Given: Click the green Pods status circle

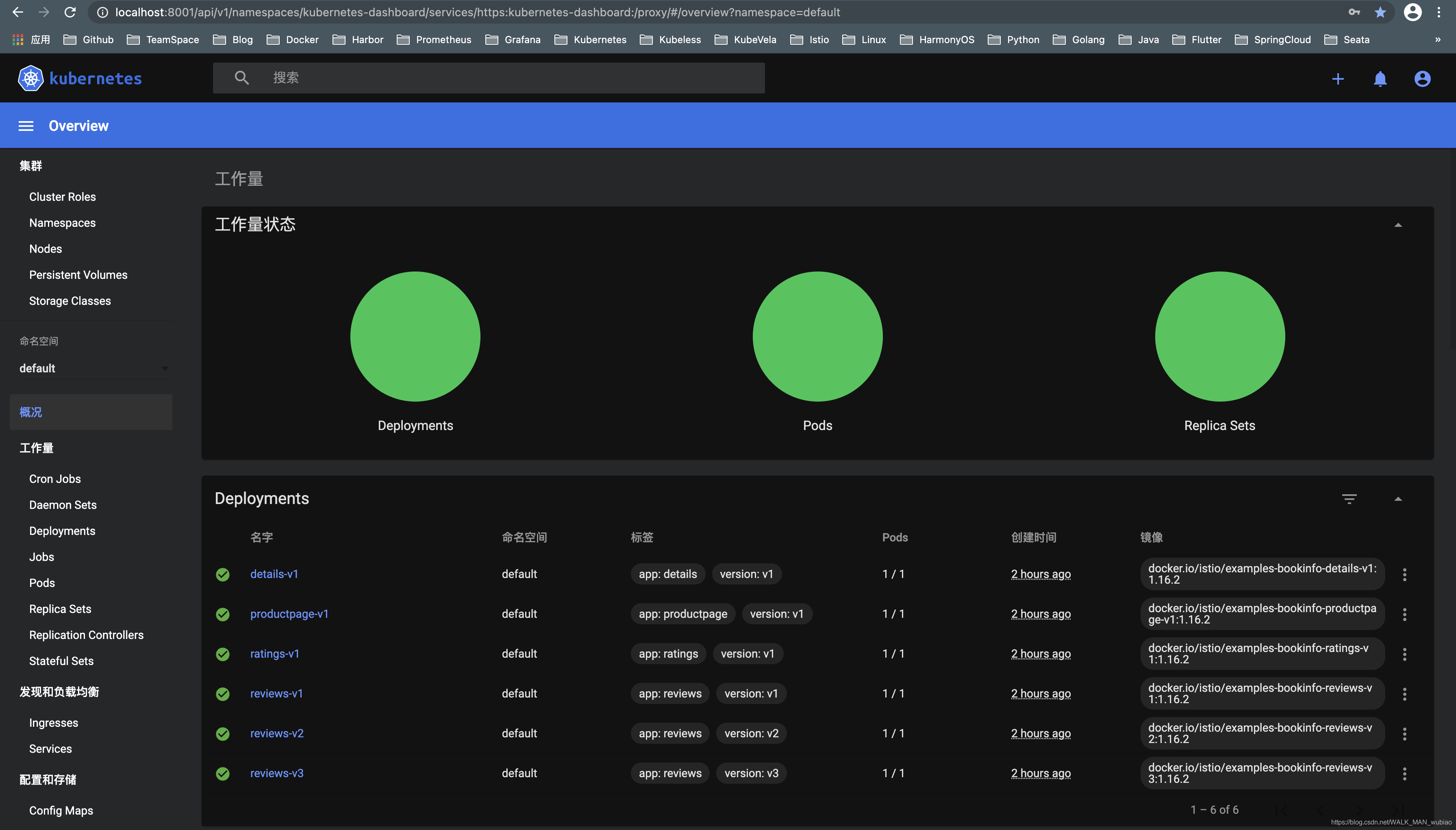Looking at the screenshot, I should (x=817, y=336).
